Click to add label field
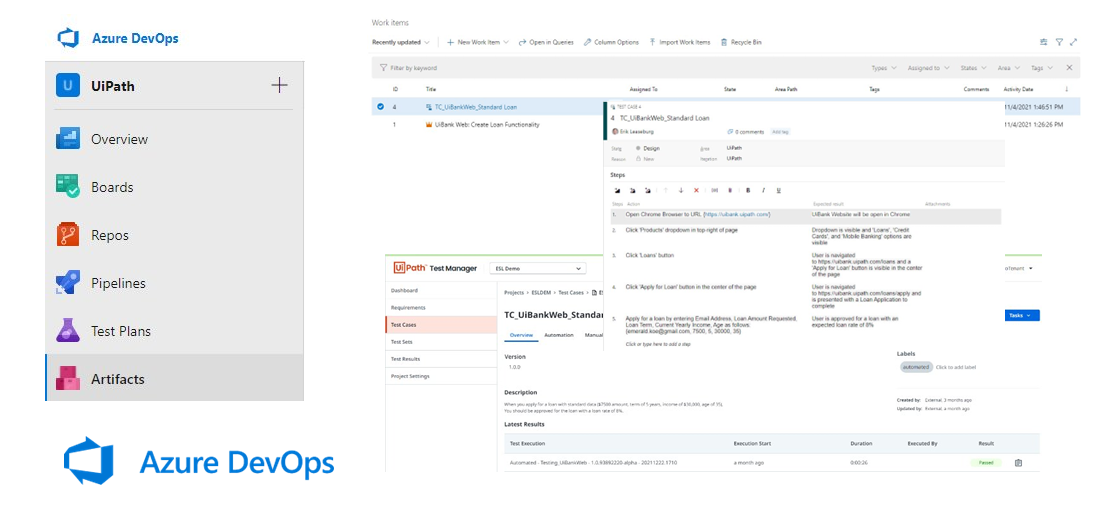The image size is (1099, 529). (x=955, y=367)
